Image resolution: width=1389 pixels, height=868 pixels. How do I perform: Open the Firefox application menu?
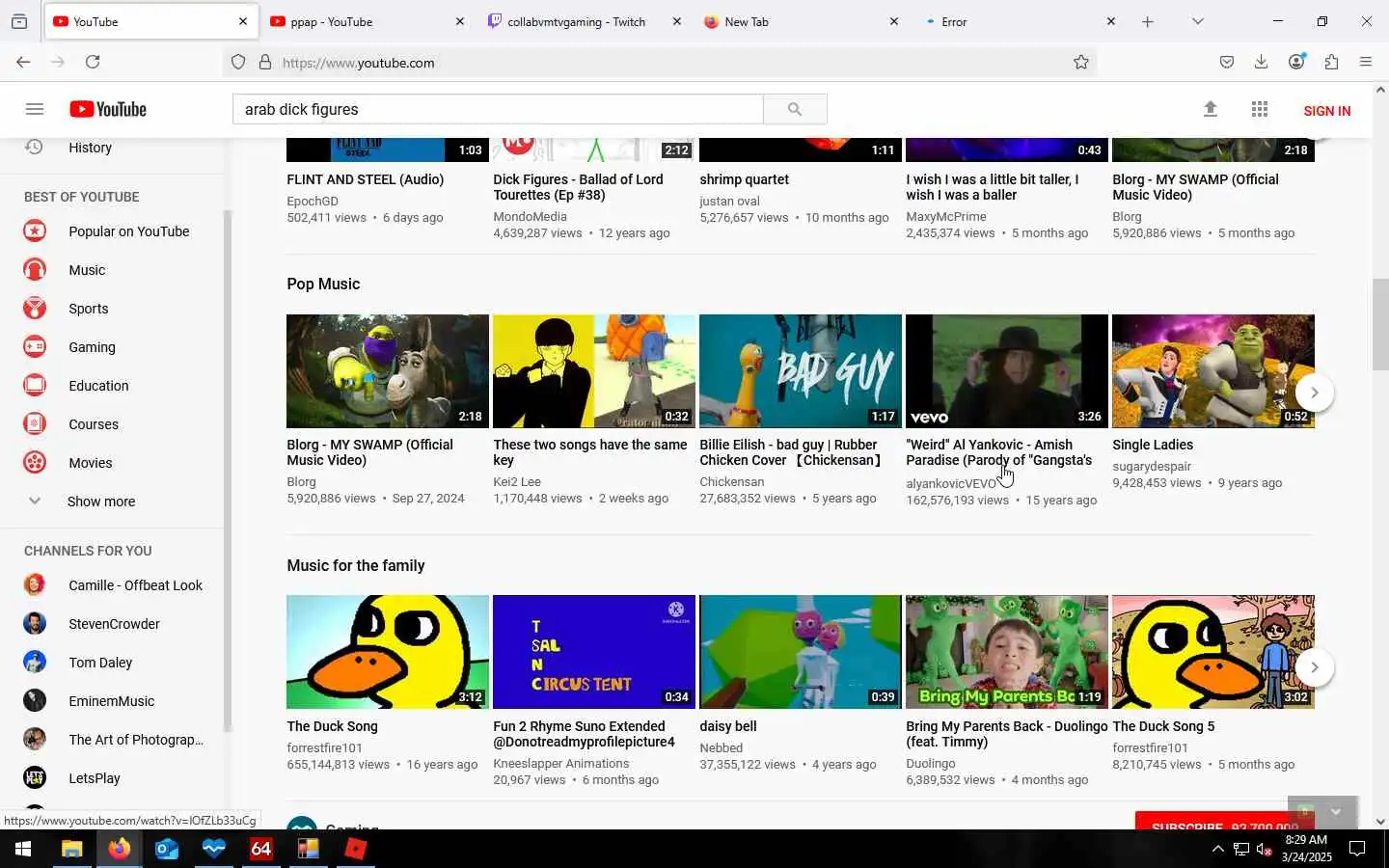point(1366,62)
